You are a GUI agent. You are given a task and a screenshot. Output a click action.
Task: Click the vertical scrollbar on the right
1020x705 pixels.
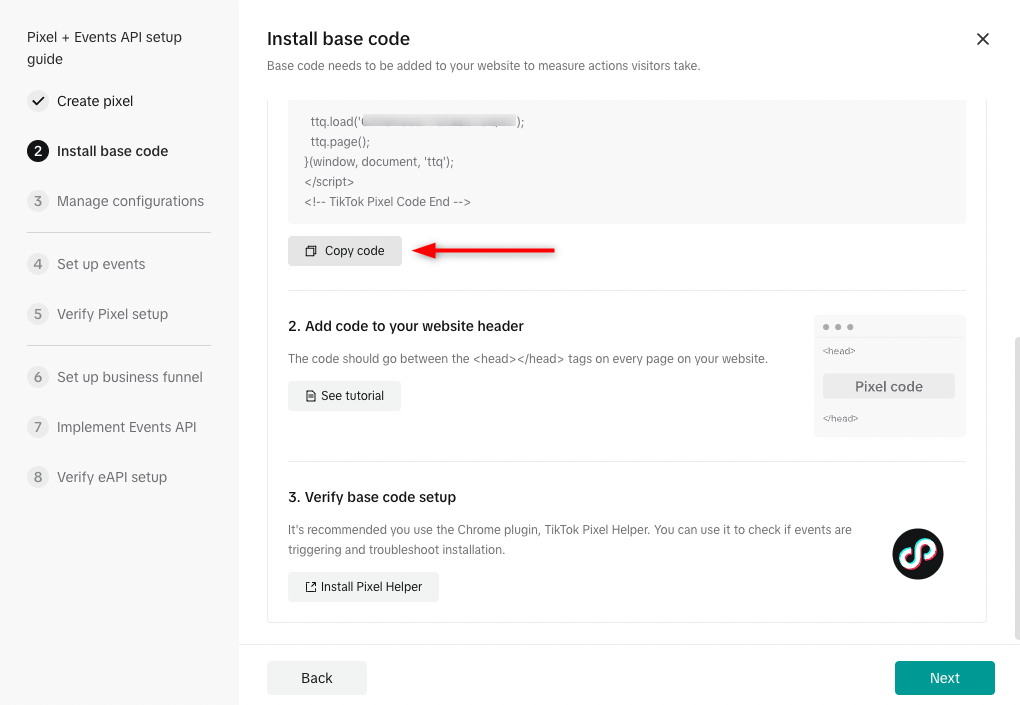point(1017,488)
